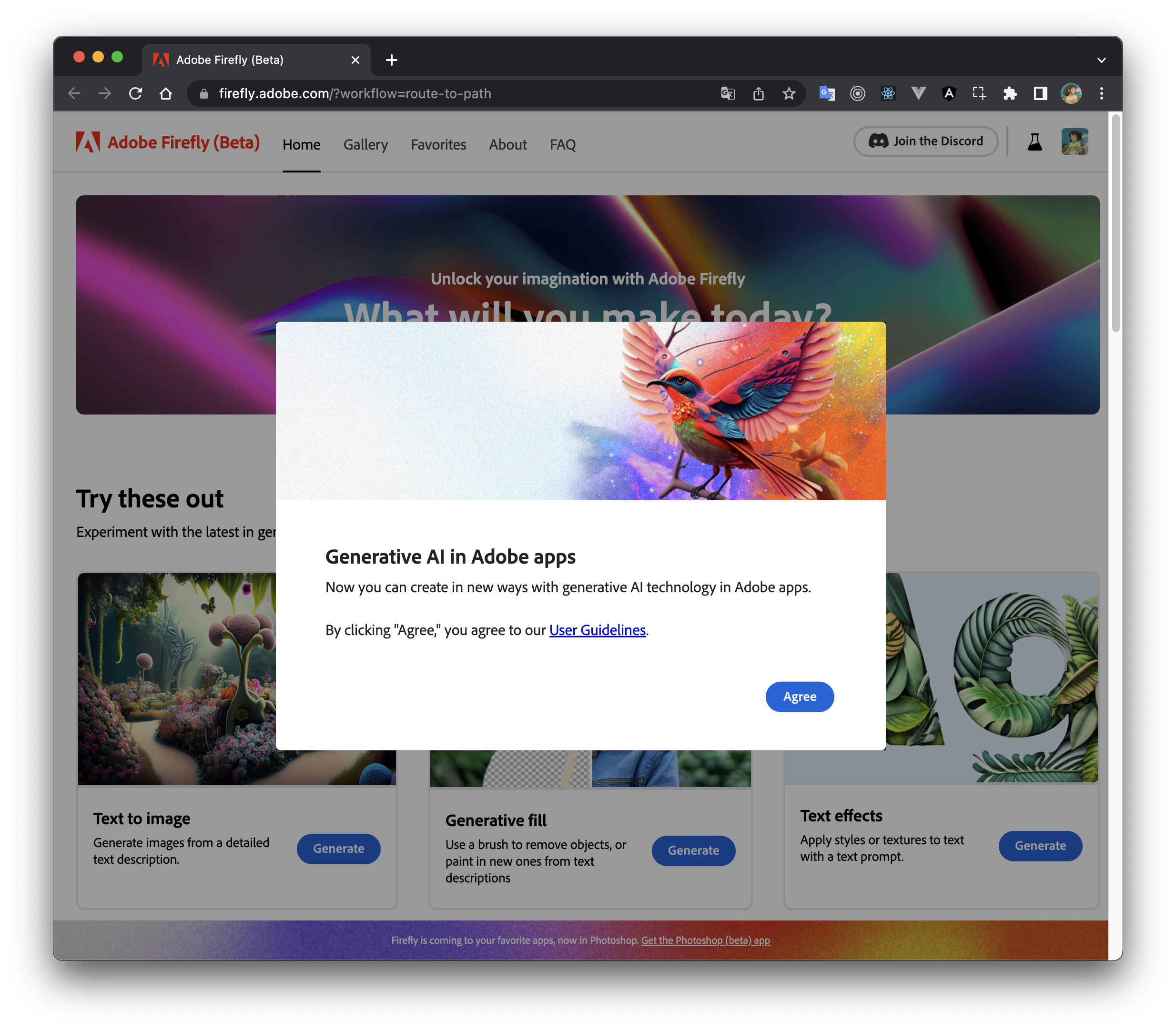Expand the tab search chevron

1101,60
